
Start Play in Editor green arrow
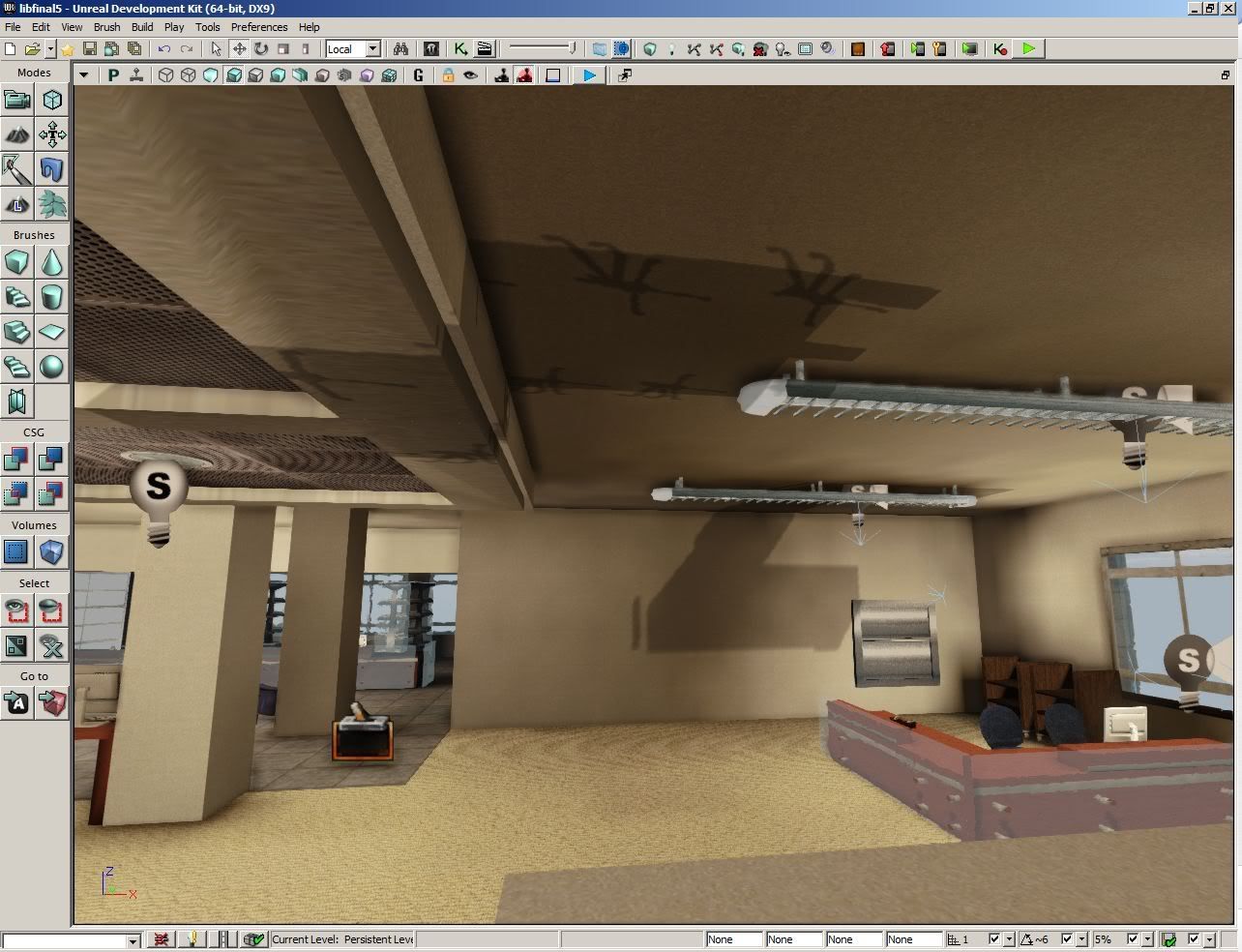coord(1028,48)
